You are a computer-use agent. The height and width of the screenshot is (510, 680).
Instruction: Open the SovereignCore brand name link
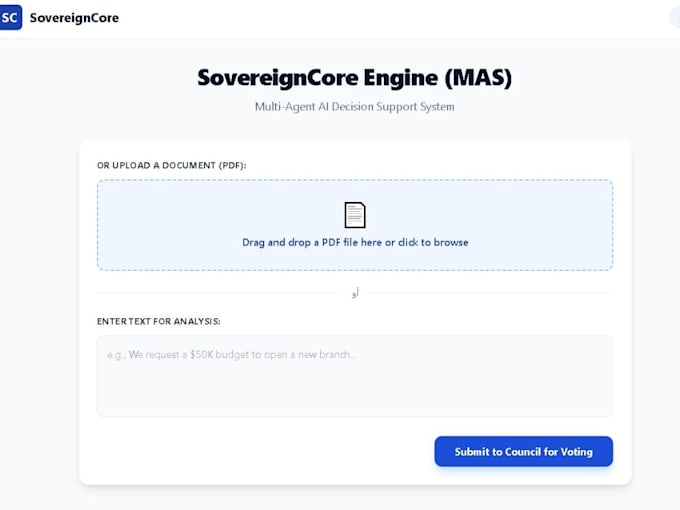[x=74, y=18]
